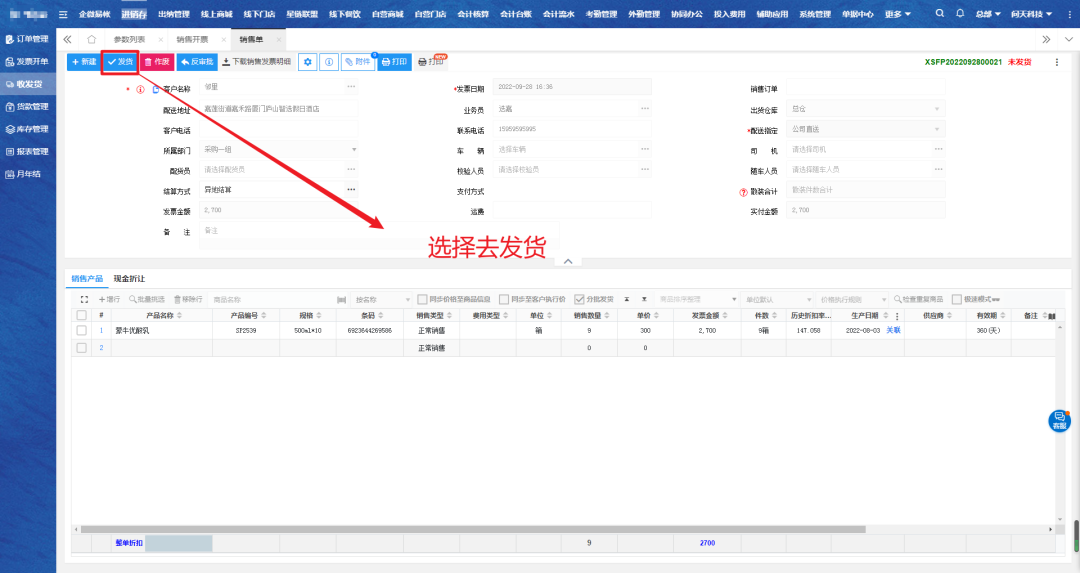Image resolution: width=1080 pixels, height=573 pixels.
Task: Open the 会计核算 top menu
Action: point(472,14)
